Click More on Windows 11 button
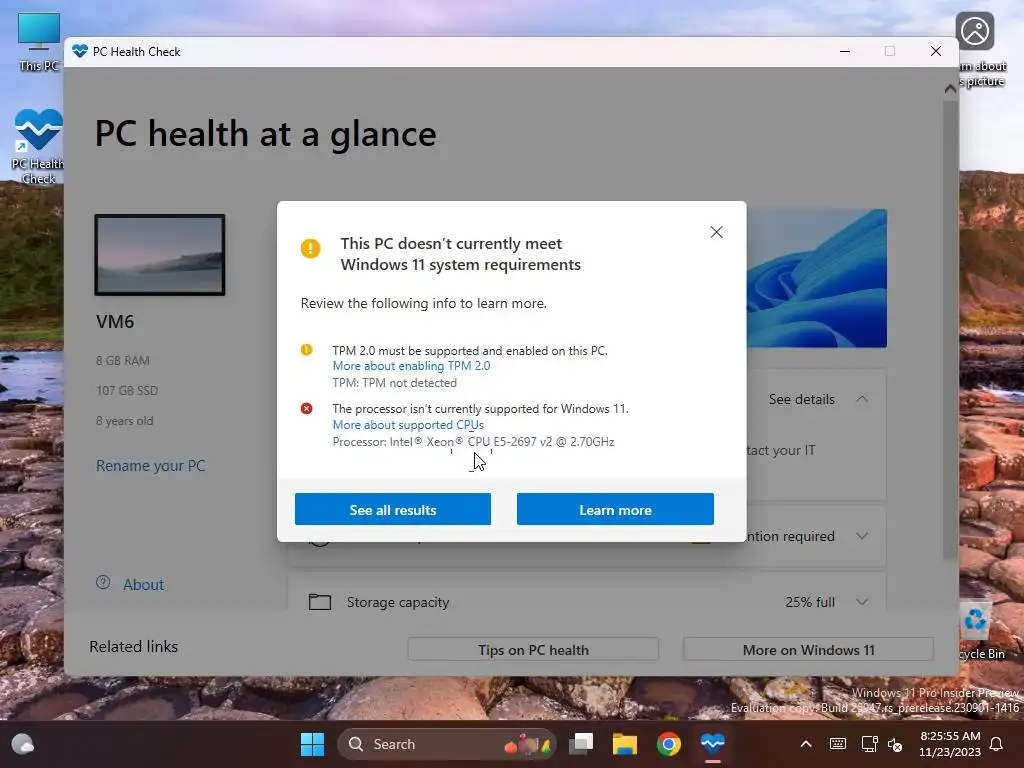Screen dimensions: 1024x768 pyautogui.click(x=808, y=650)
